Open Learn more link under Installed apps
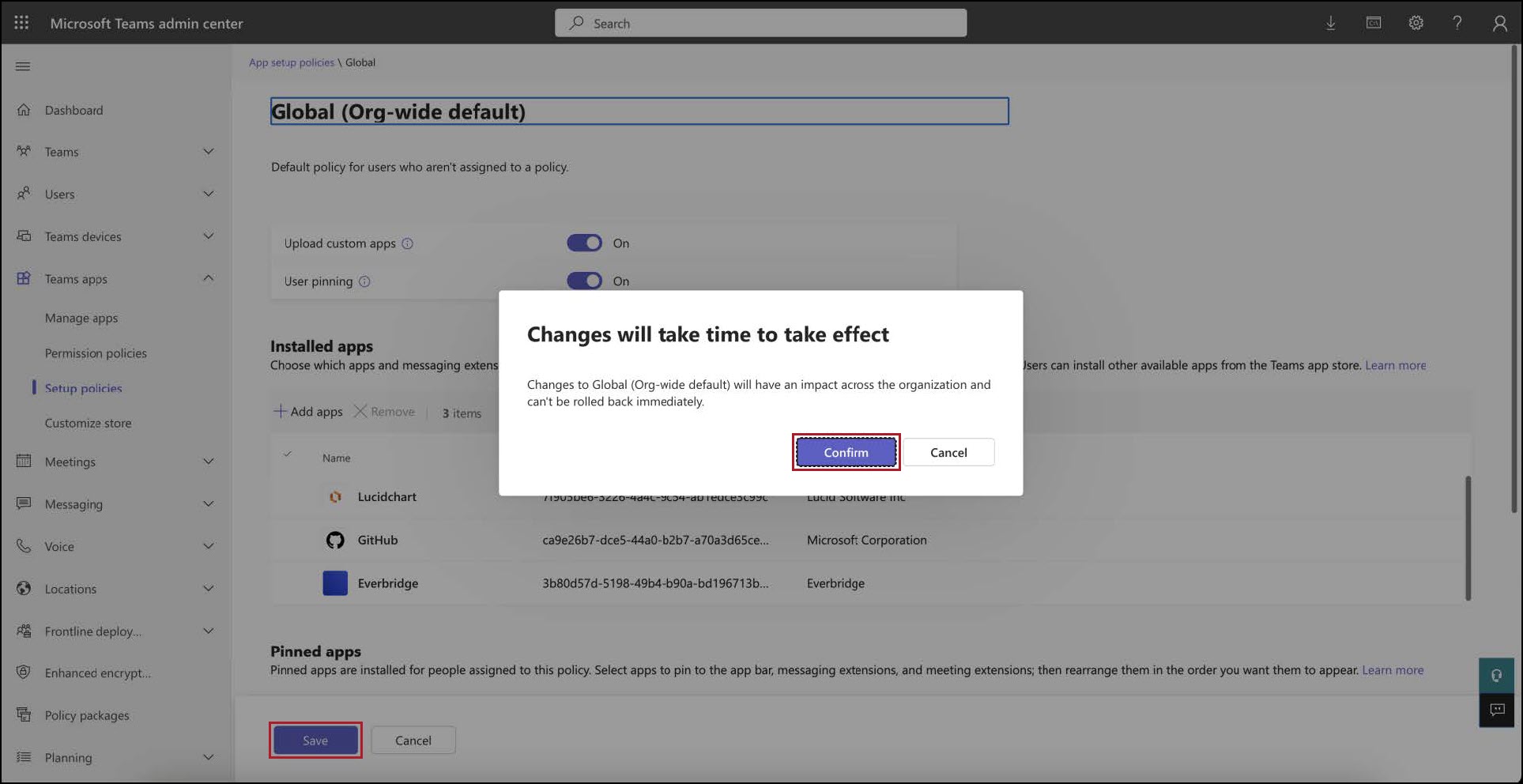Image resolution: width=1523 pixels, height=784 pixels. (1396, 365)
